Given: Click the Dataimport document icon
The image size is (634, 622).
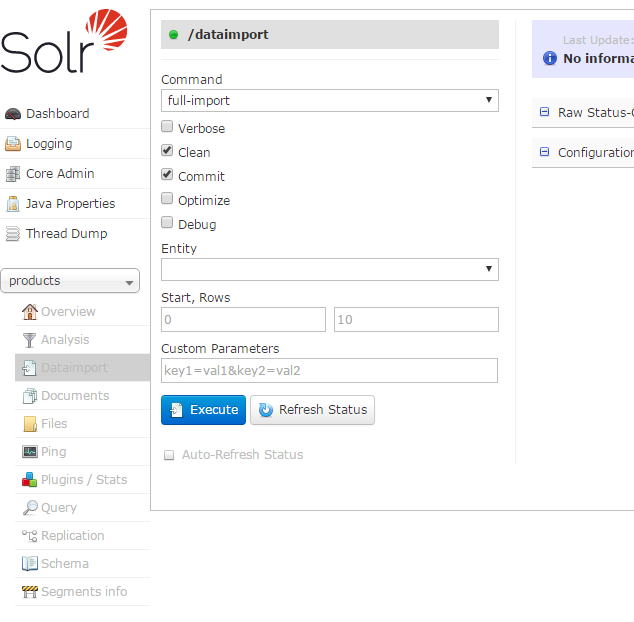Looking at the screenshot, I should pyautogui.click(x=29, y=368).
